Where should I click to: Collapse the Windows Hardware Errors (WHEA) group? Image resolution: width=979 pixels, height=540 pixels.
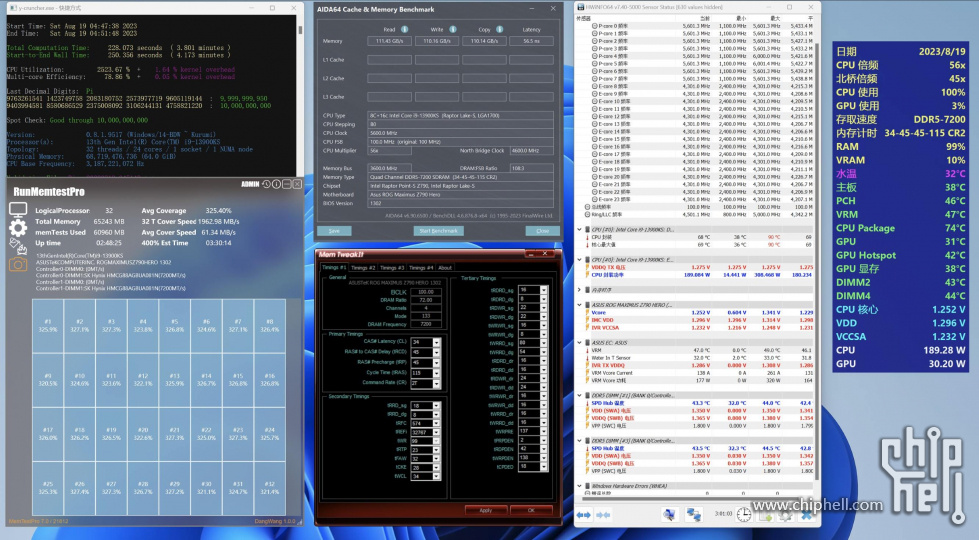click(579, 486)
